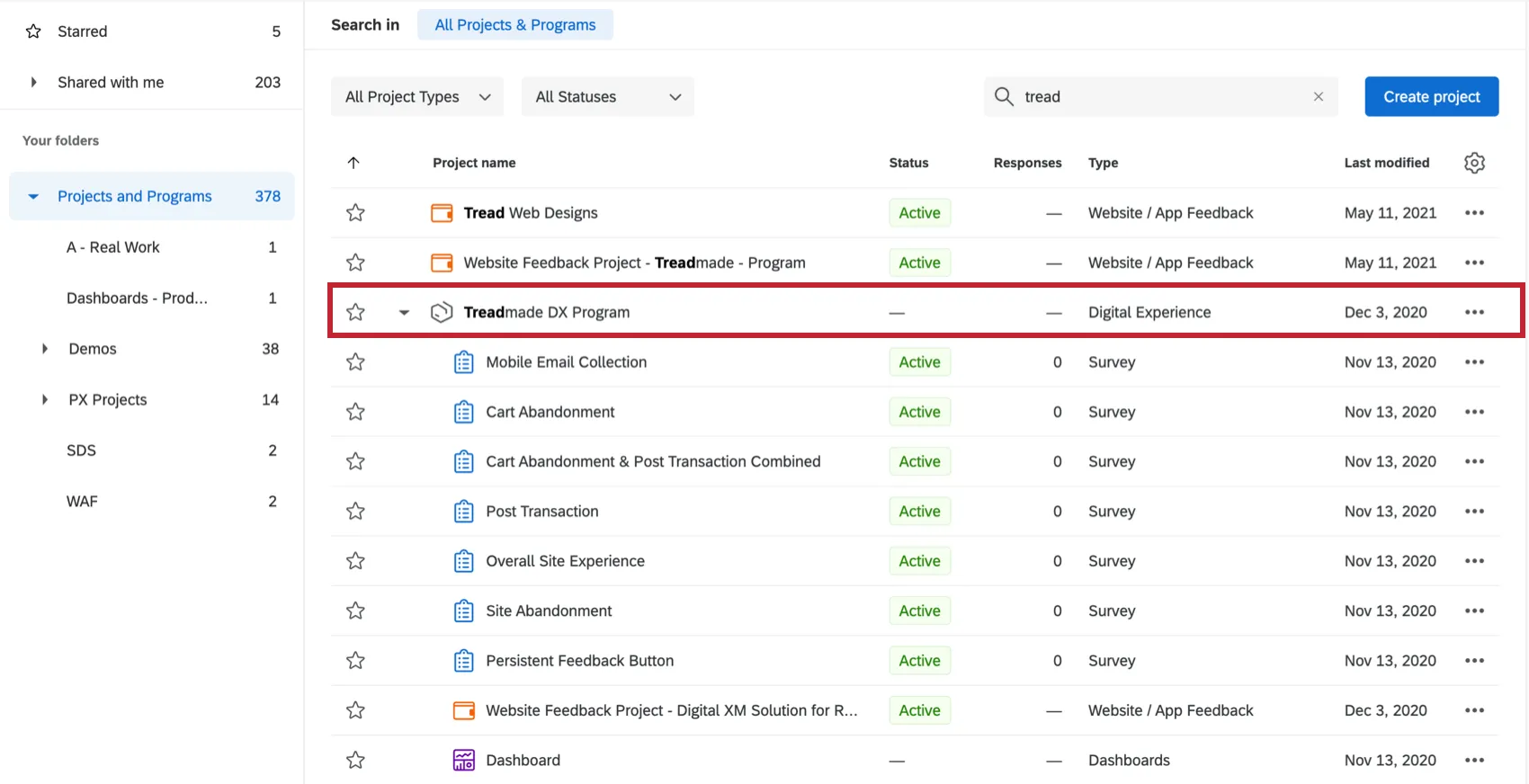Screen dimensions: 1529x784
Task: Toggle star for Site Abandonment survey
Action: click(355, 611)
